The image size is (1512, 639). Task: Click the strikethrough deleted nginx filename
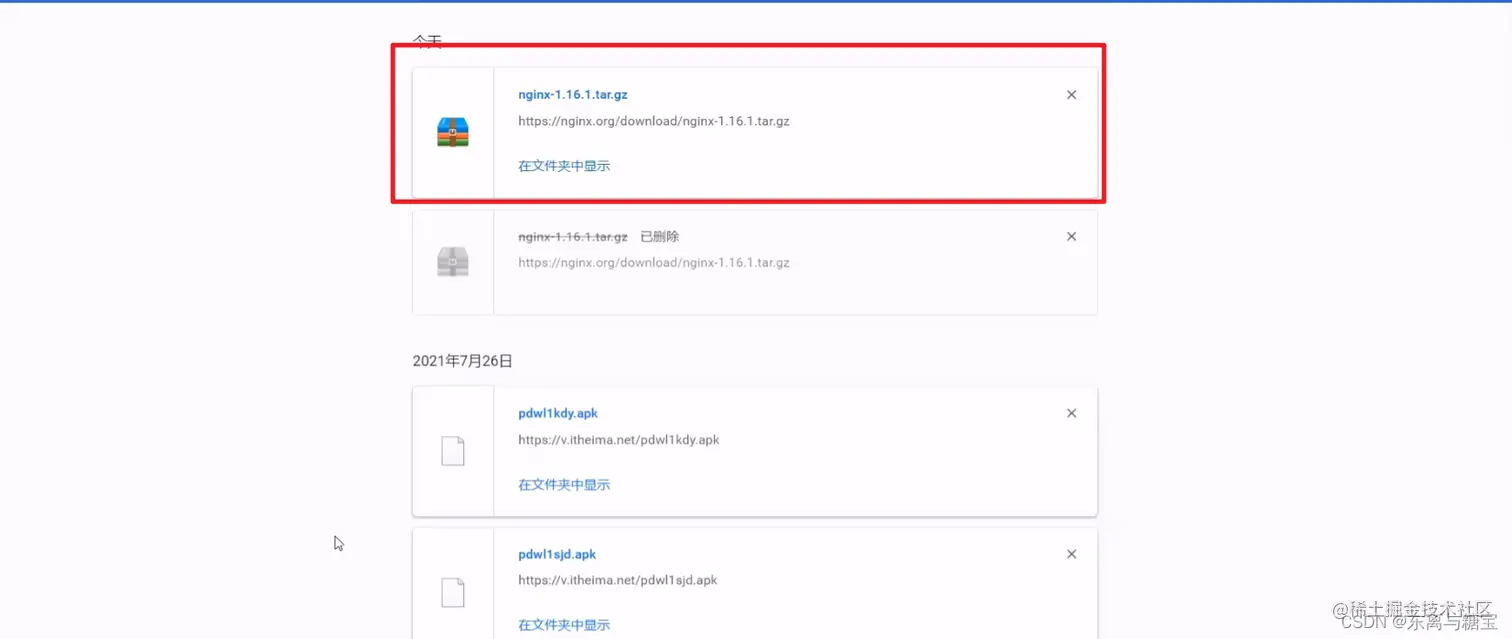pyautogui.click(x=572, y=236)
